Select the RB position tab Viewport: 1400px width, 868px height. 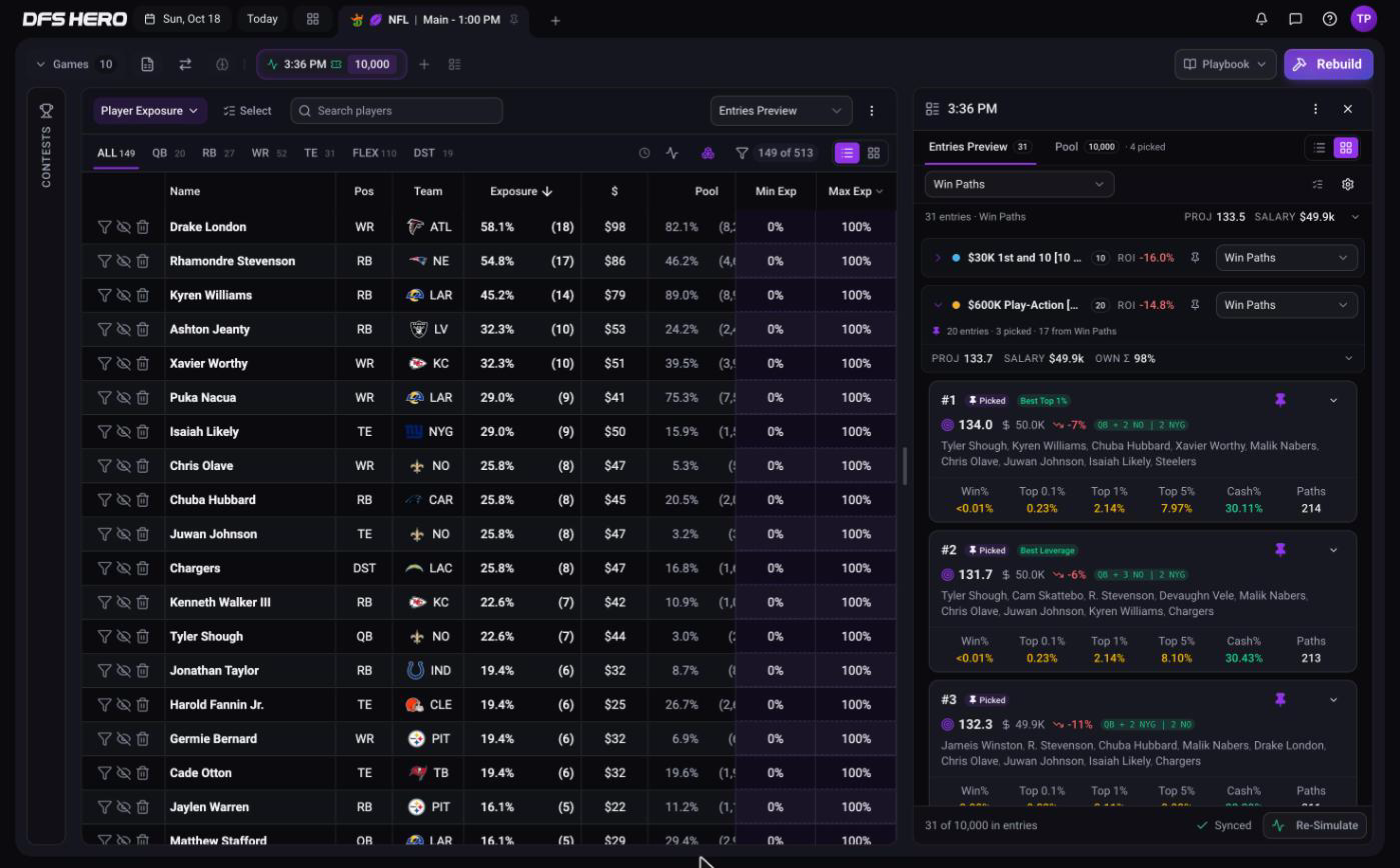209,153
